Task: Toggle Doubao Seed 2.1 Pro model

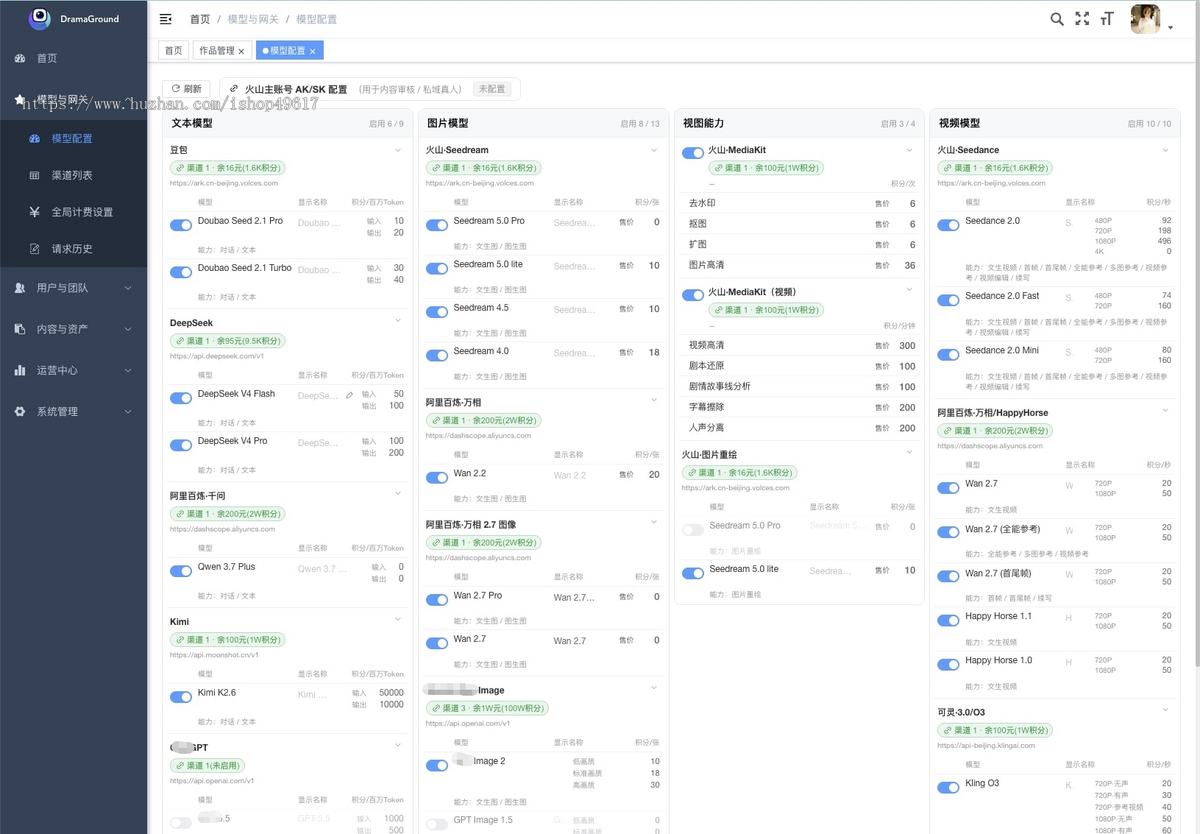Action: tap(181, 225)
